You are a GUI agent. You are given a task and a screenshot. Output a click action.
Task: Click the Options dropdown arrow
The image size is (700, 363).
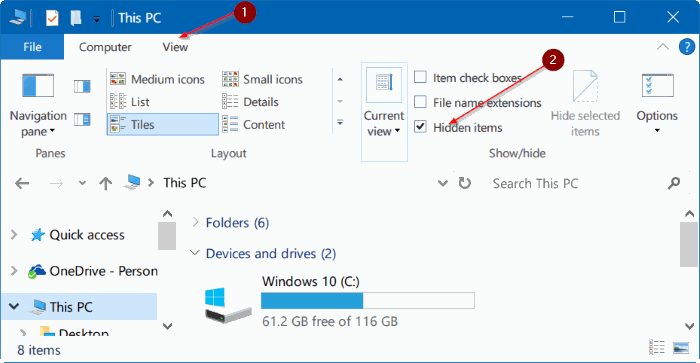[x=657, y=130]
